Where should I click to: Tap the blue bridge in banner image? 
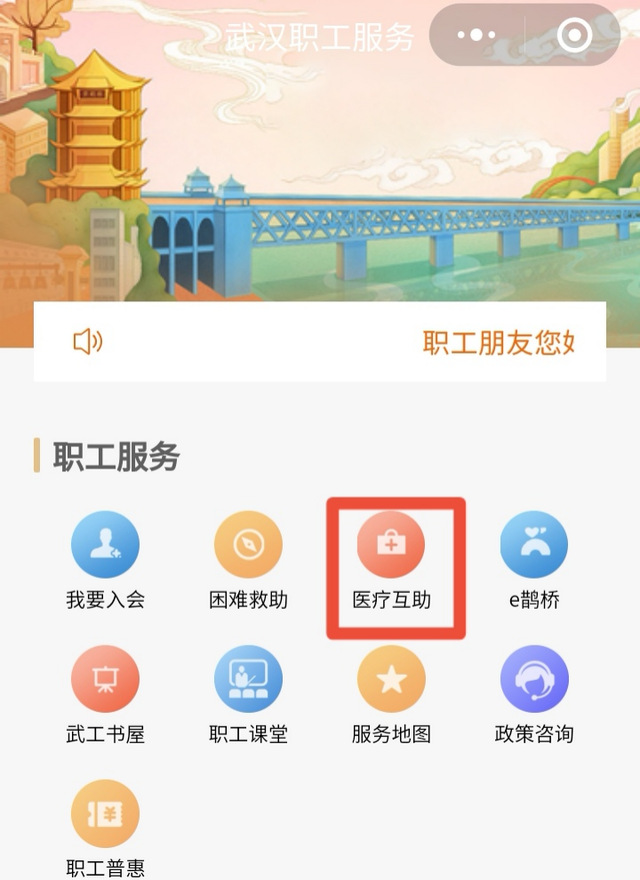(x=393, y=230)
